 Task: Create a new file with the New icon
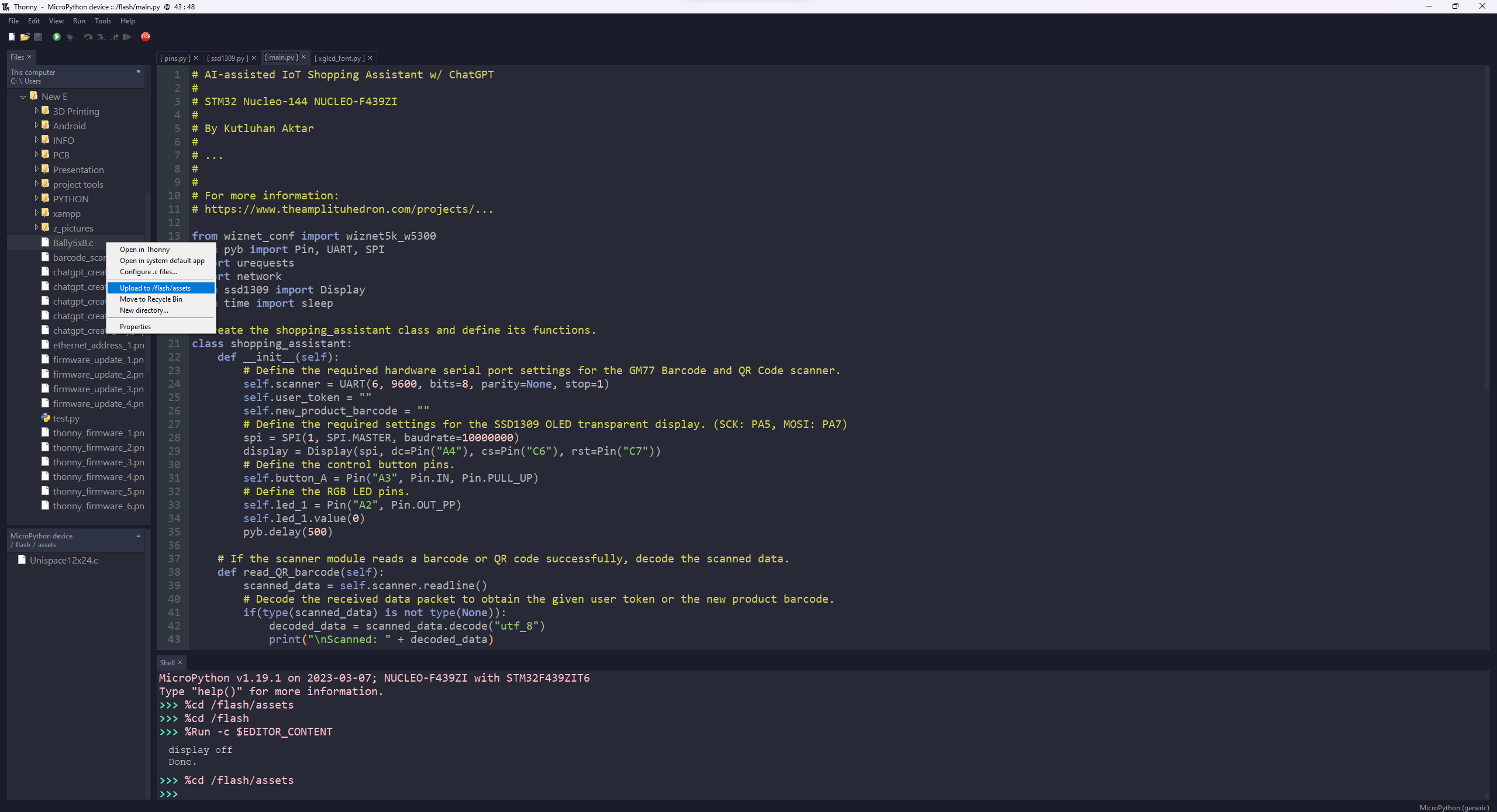pyautogui.click(x=12, y=37)
